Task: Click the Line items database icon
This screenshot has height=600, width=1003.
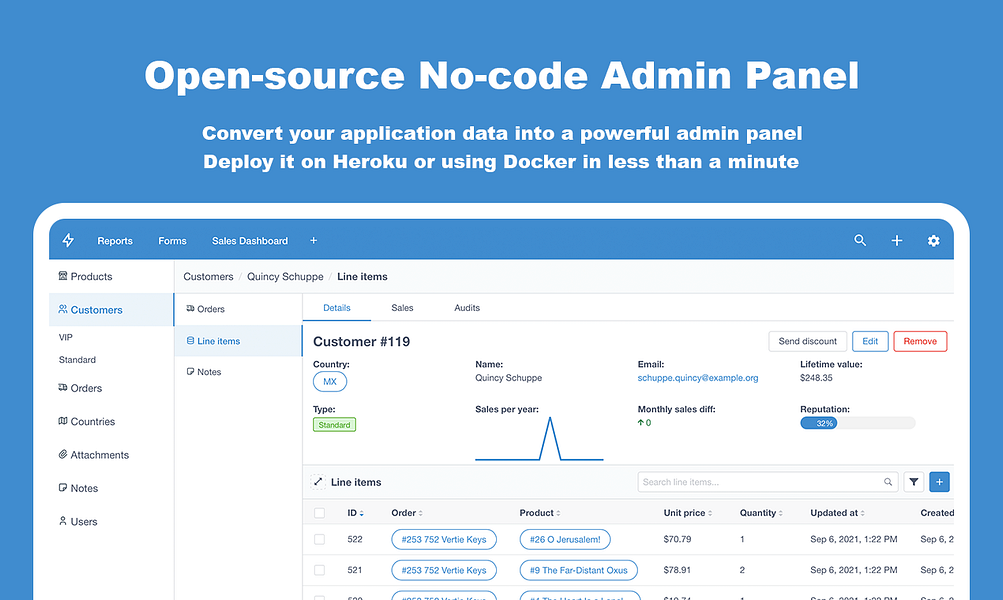Action: click(190, 340)
